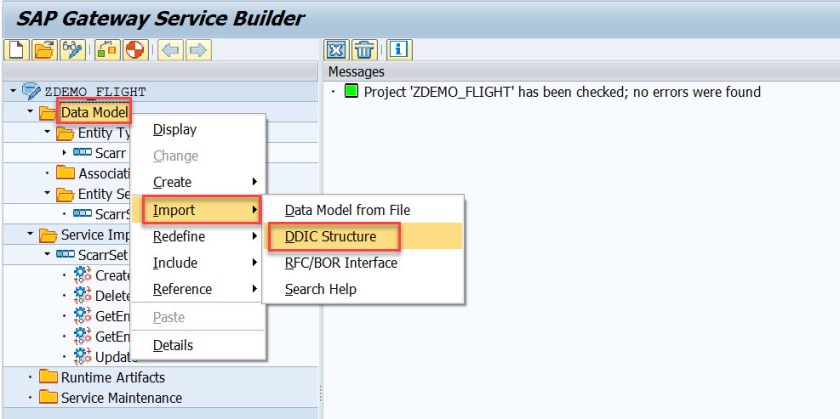Collapse the Entity Sets node

coord(47,193)
